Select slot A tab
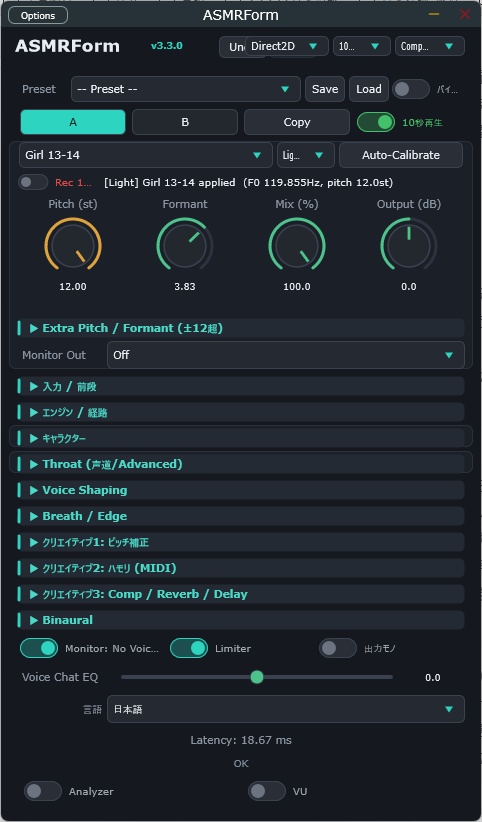The height and width of the screenshot is (822, 482). click(73, 122)
